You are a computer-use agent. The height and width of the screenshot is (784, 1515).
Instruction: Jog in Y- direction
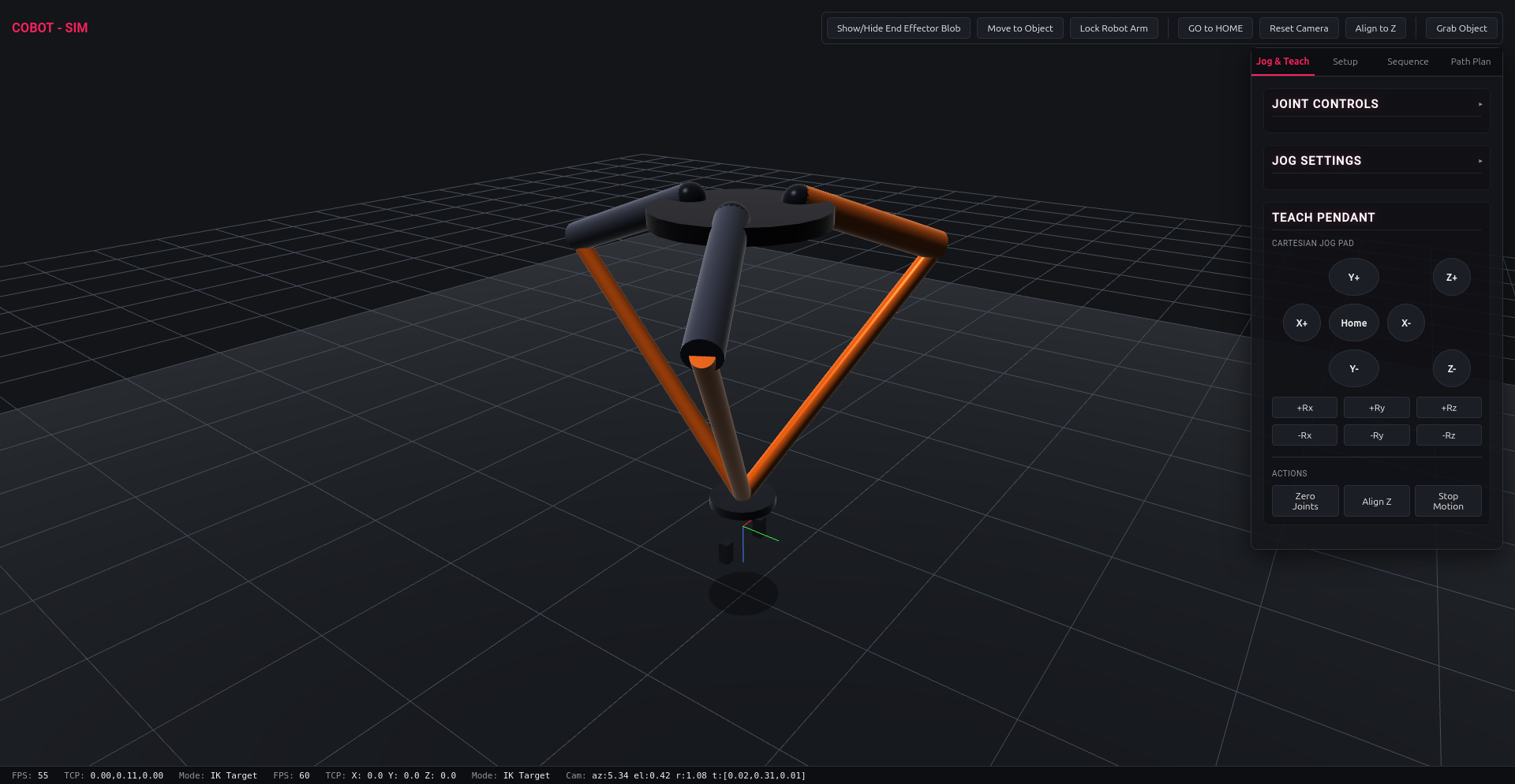pyautogui.click(x=1353, y=368)
